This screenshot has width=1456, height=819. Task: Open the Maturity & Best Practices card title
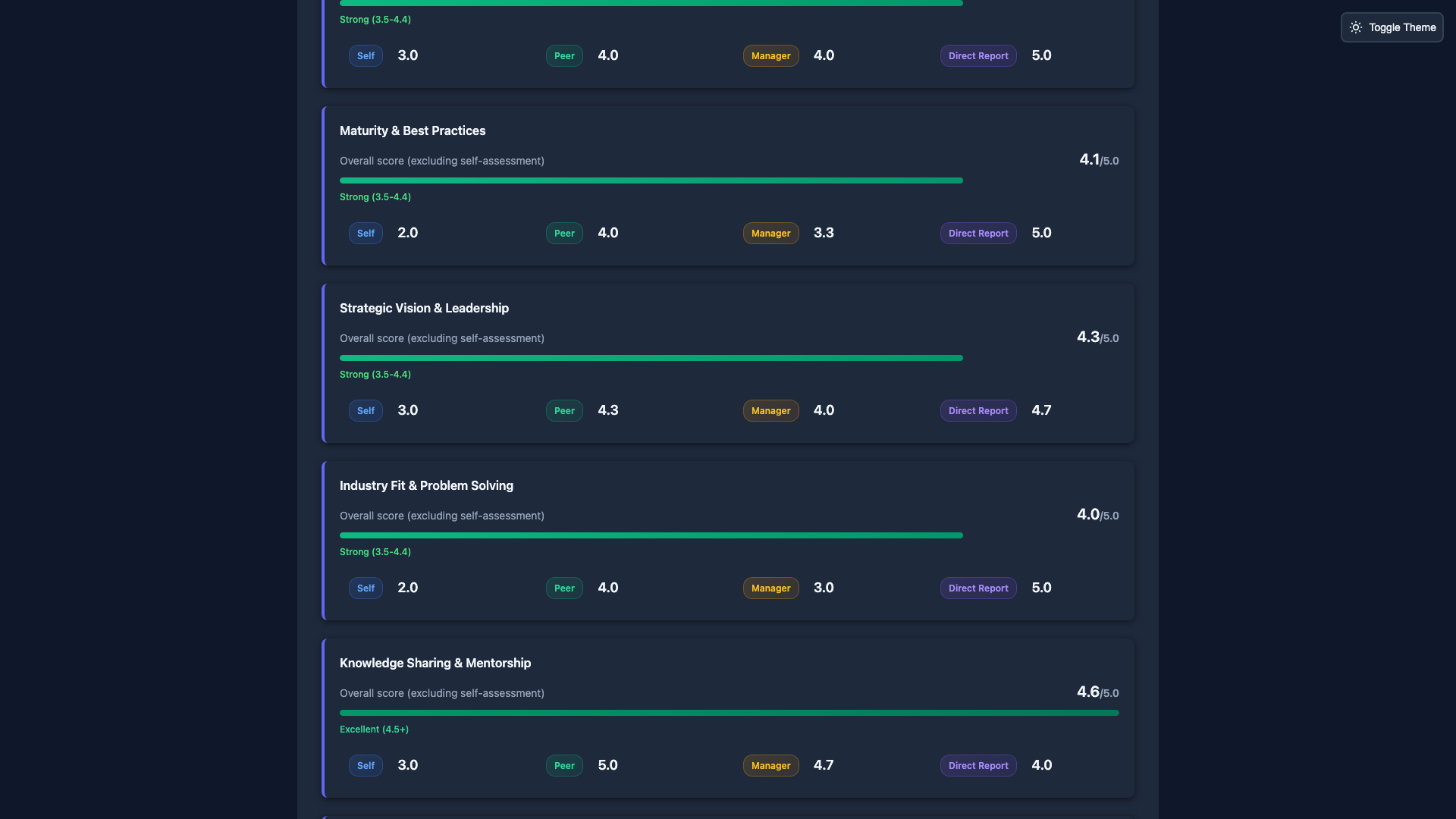click(x=413, y=130)
